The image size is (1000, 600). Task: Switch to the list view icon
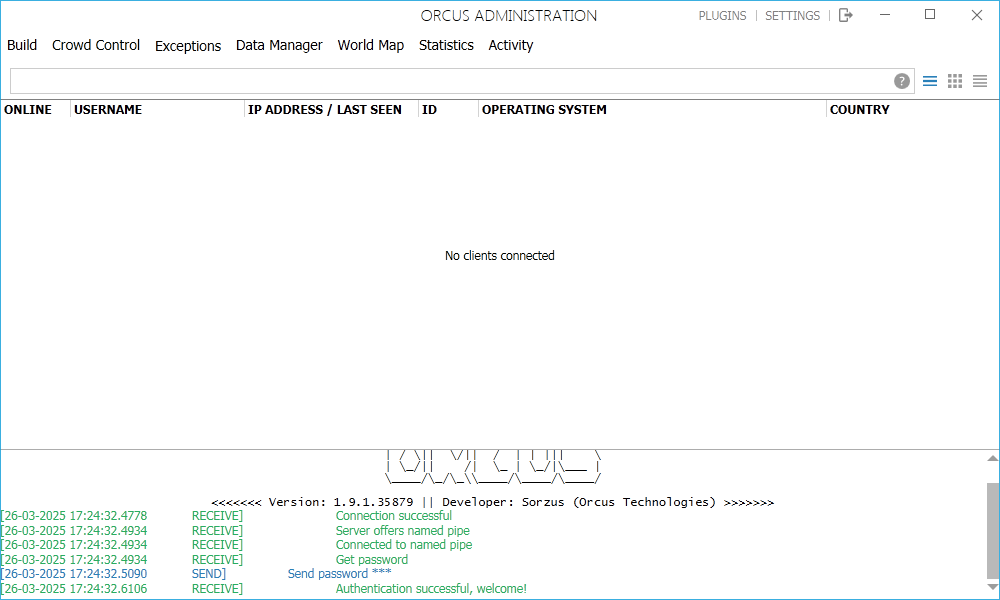coord(930,81)
